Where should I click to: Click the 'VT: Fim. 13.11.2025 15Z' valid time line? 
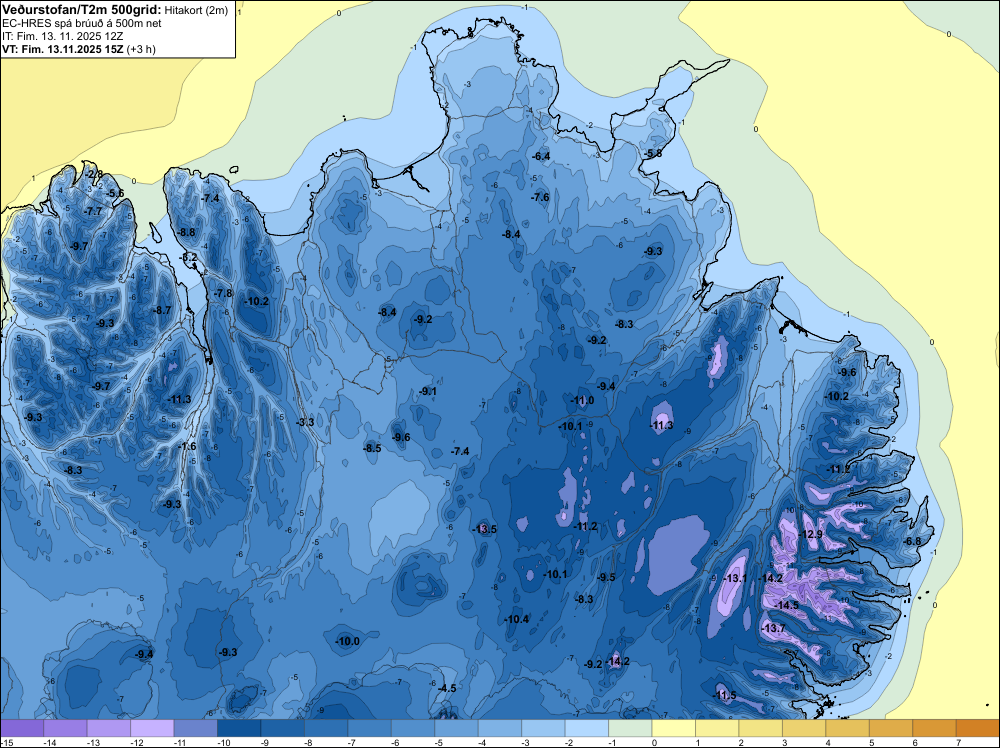tap(63, 48)
